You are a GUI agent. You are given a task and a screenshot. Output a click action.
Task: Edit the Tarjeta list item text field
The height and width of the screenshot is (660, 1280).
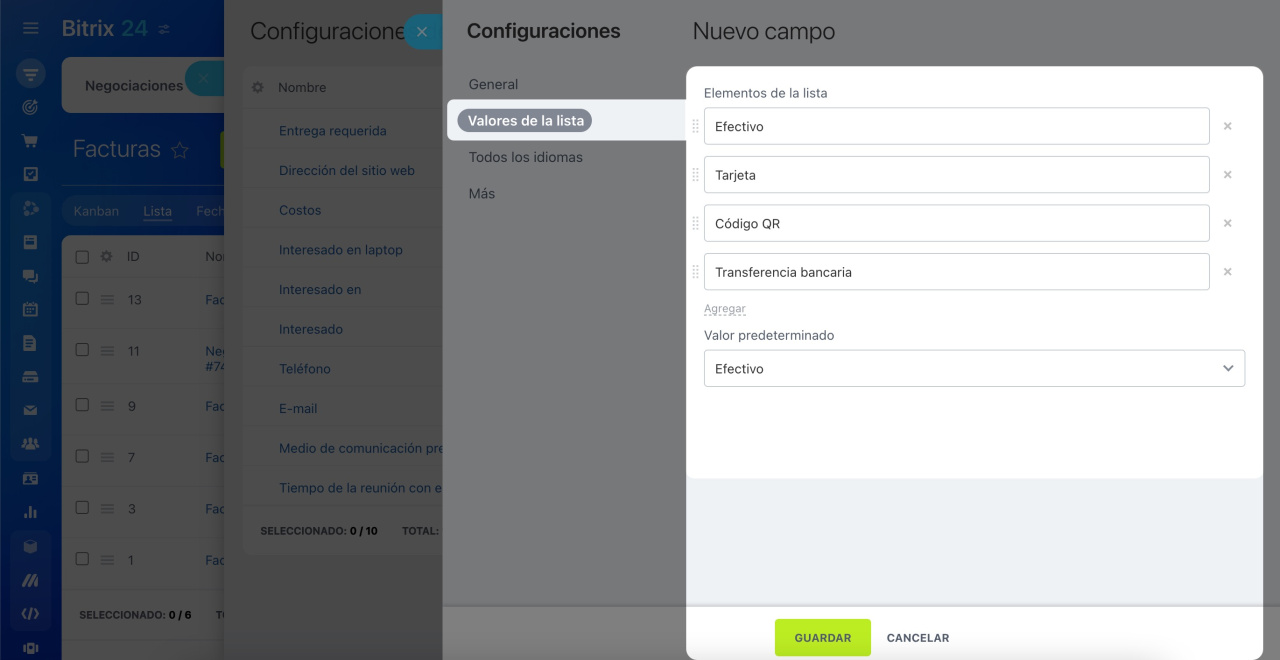click(x=957, y=175)
